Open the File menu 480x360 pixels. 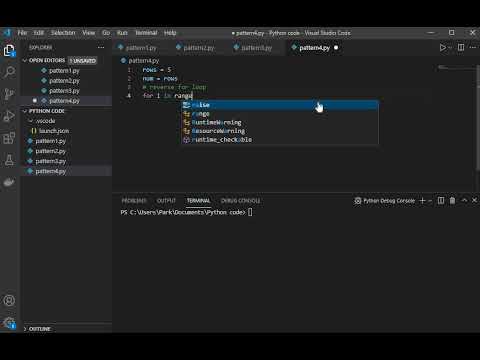pyautogui.click(x=22, y=33)
